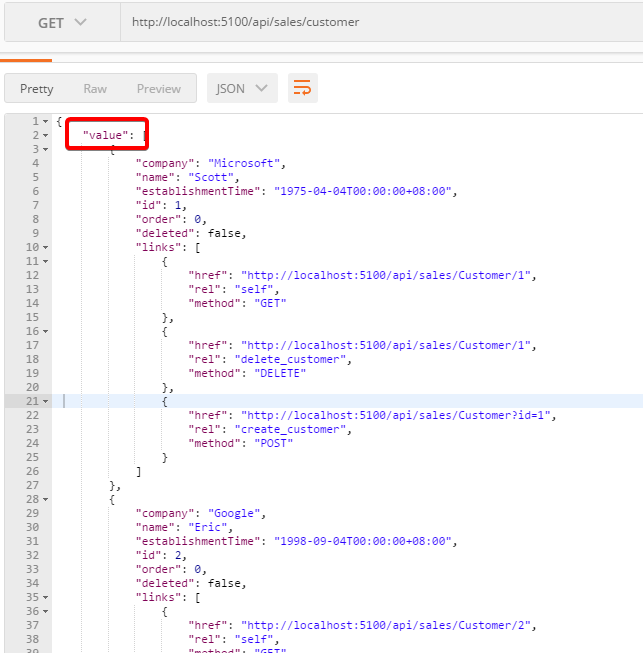Click line number 26 in gutter
The height and width of the screenshot is (653, 643).
[x=32, y=471]
